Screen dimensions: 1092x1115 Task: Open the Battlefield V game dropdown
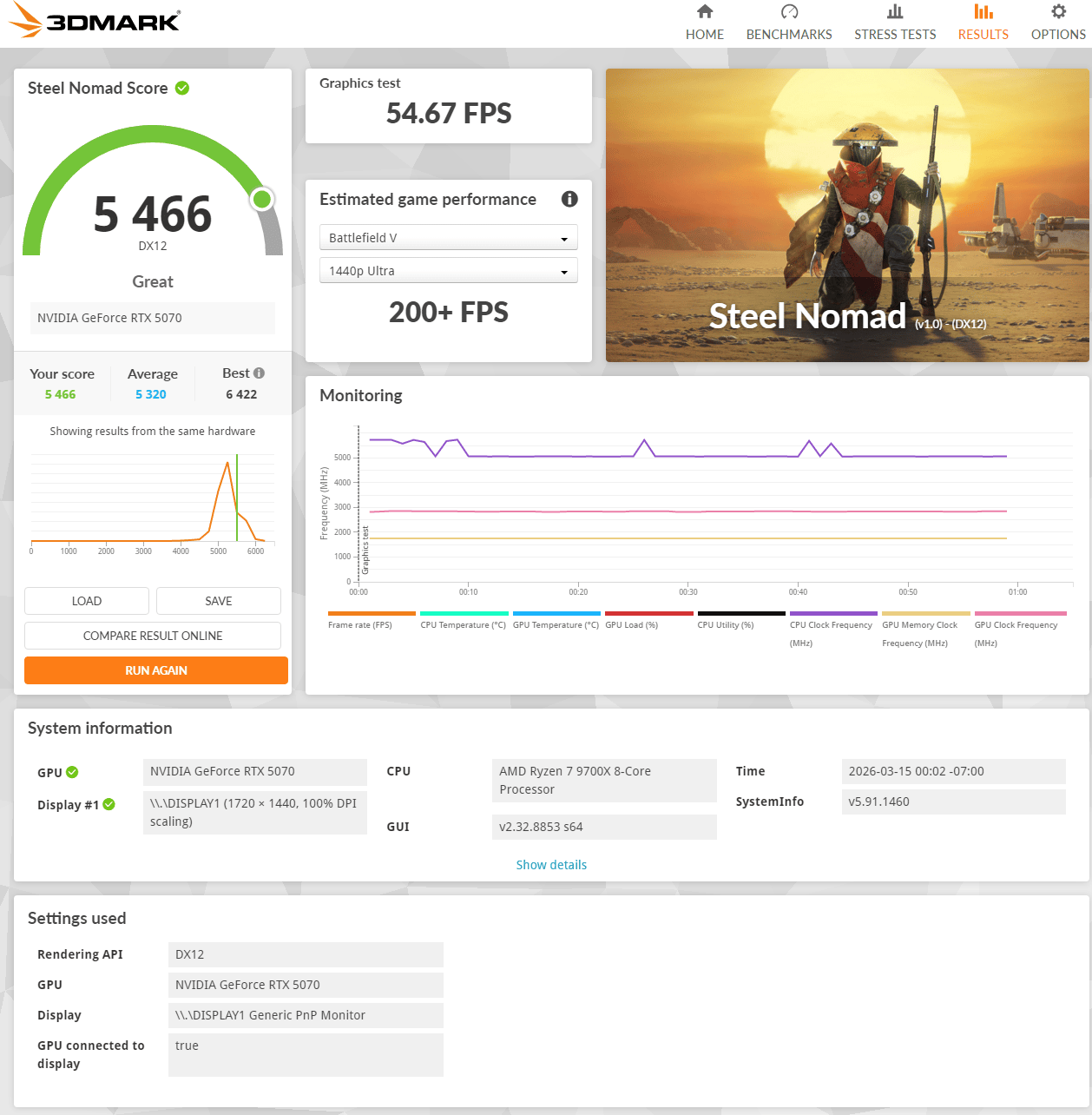[x=449, y=237]
